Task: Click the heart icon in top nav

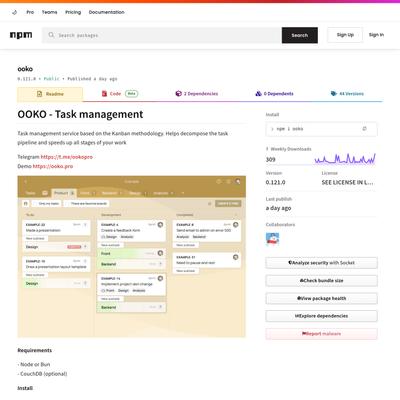Action: (x=14, y=12)
